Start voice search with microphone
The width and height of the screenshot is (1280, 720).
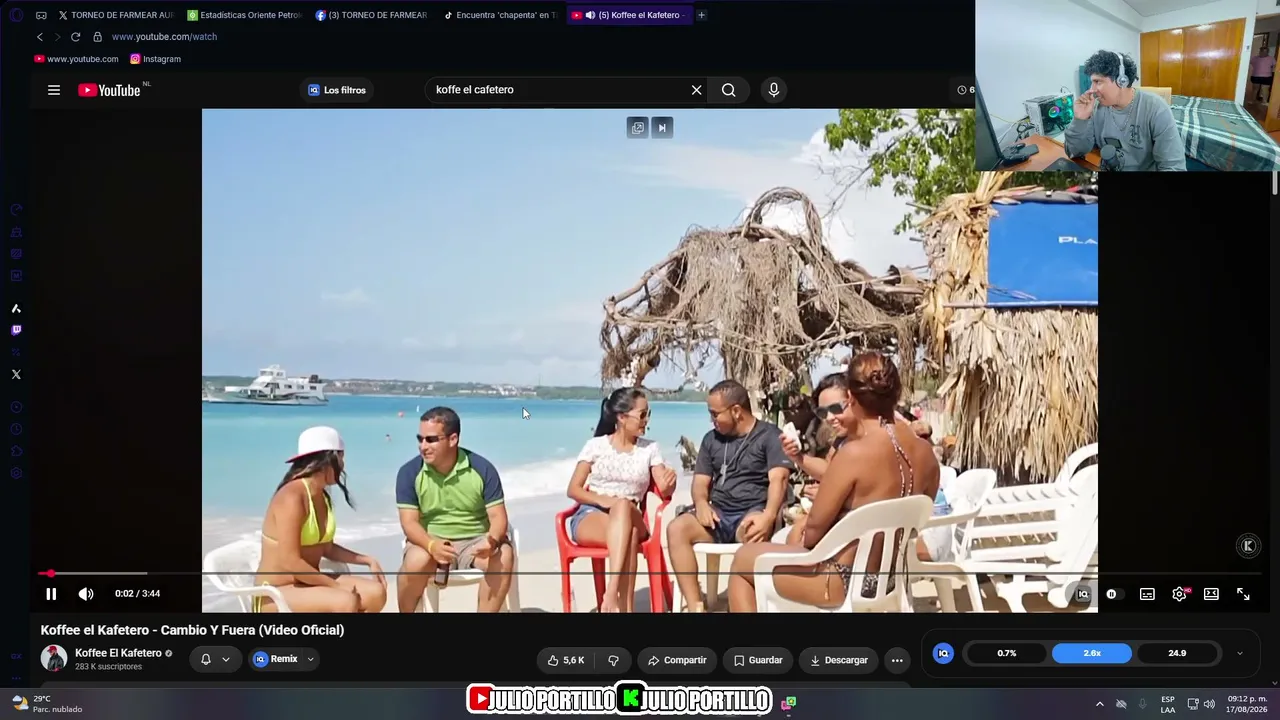[x=774, y=90]
